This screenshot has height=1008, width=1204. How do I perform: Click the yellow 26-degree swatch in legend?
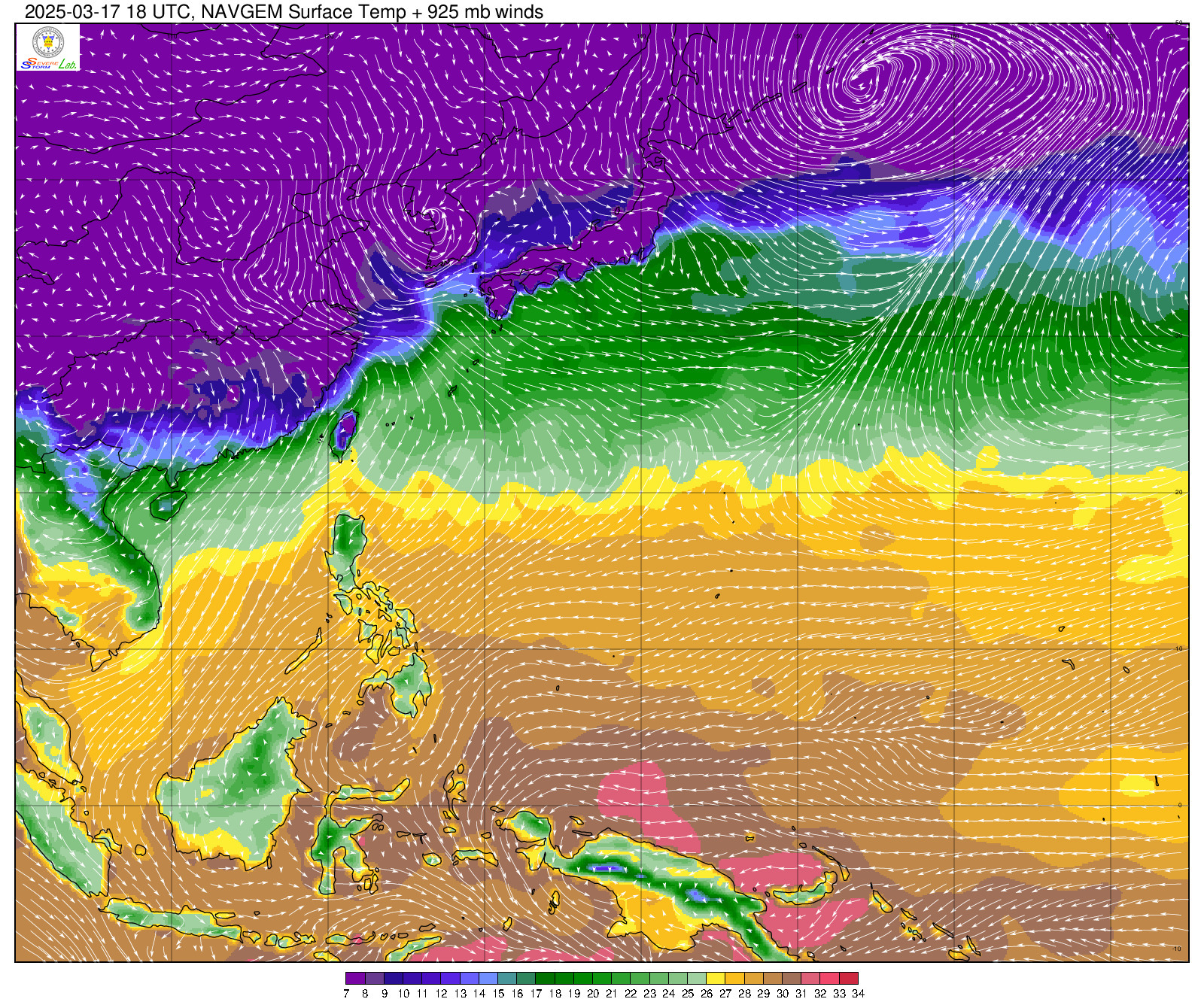[716, 979]
